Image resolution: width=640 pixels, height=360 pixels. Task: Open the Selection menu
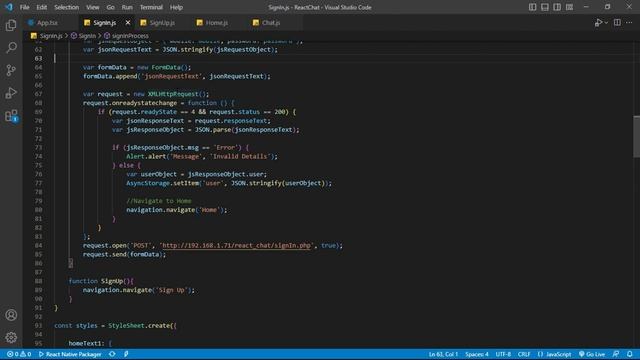[x=67, y=7]
